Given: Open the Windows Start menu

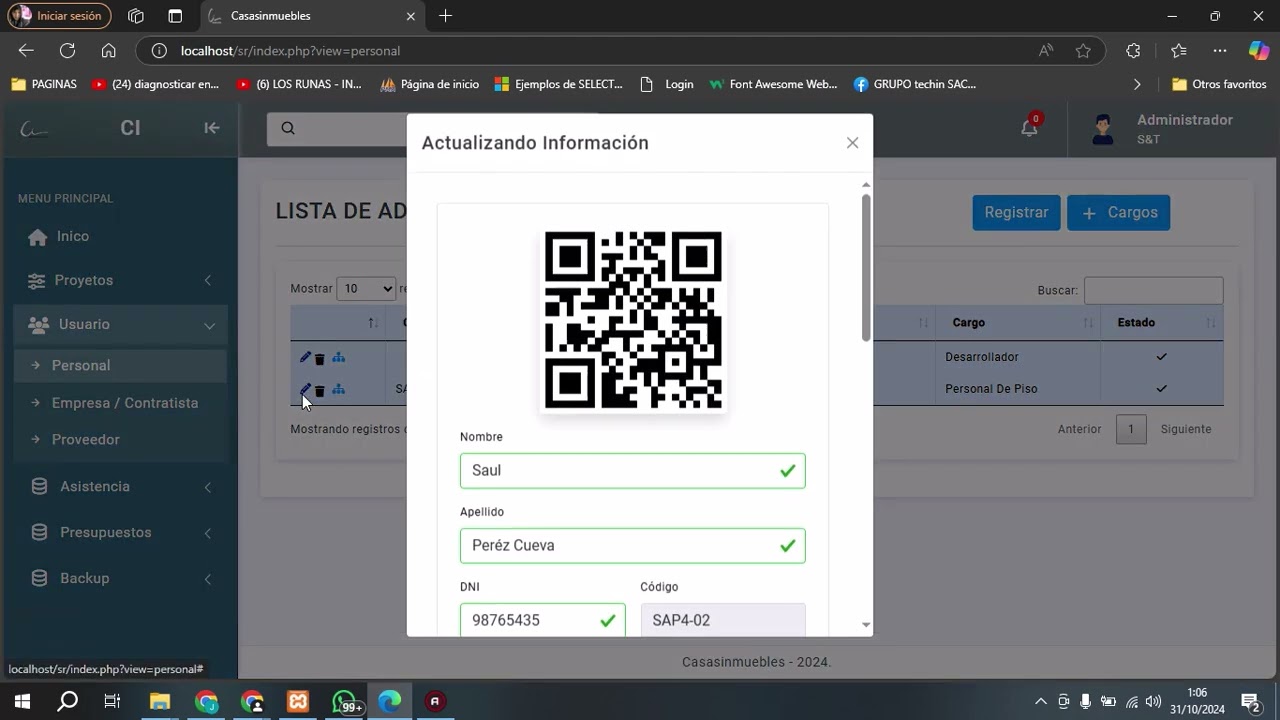Looking at the screenshot, I should (x=22, y=702).
